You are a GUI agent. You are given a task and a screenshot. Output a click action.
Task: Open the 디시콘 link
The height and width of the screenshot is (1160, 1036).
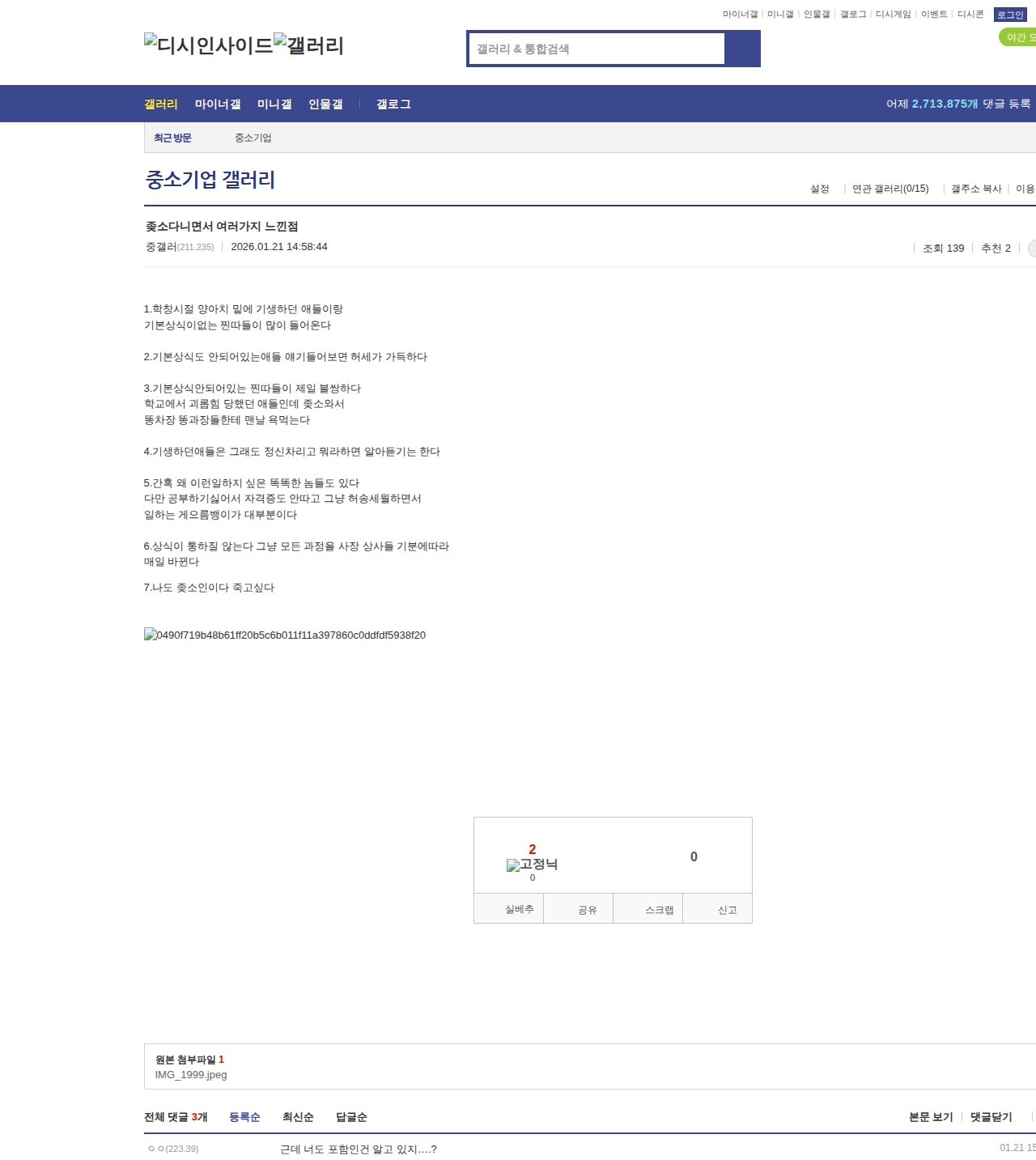coord(970,15)
